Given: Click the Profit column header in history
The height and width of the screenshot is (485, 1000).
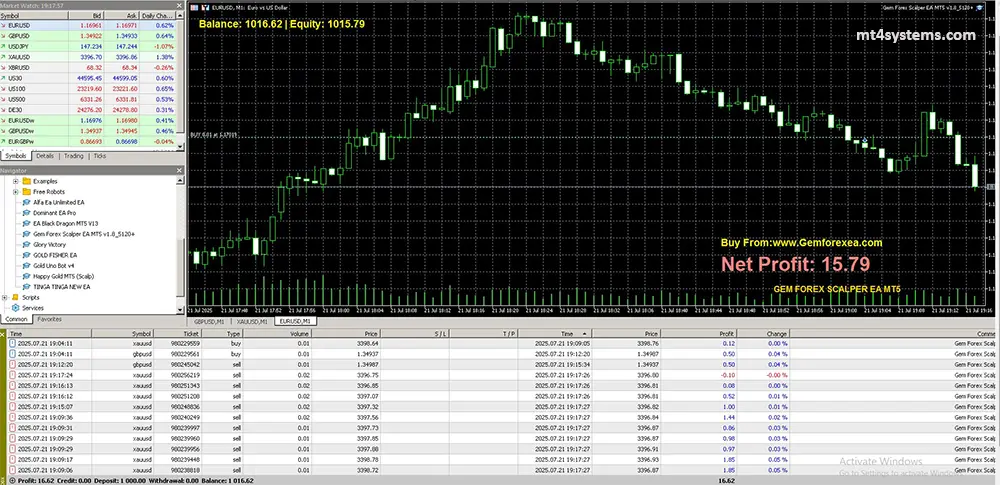Looking at the screenshot, I should pyautogui.click(x=698, y=334).
